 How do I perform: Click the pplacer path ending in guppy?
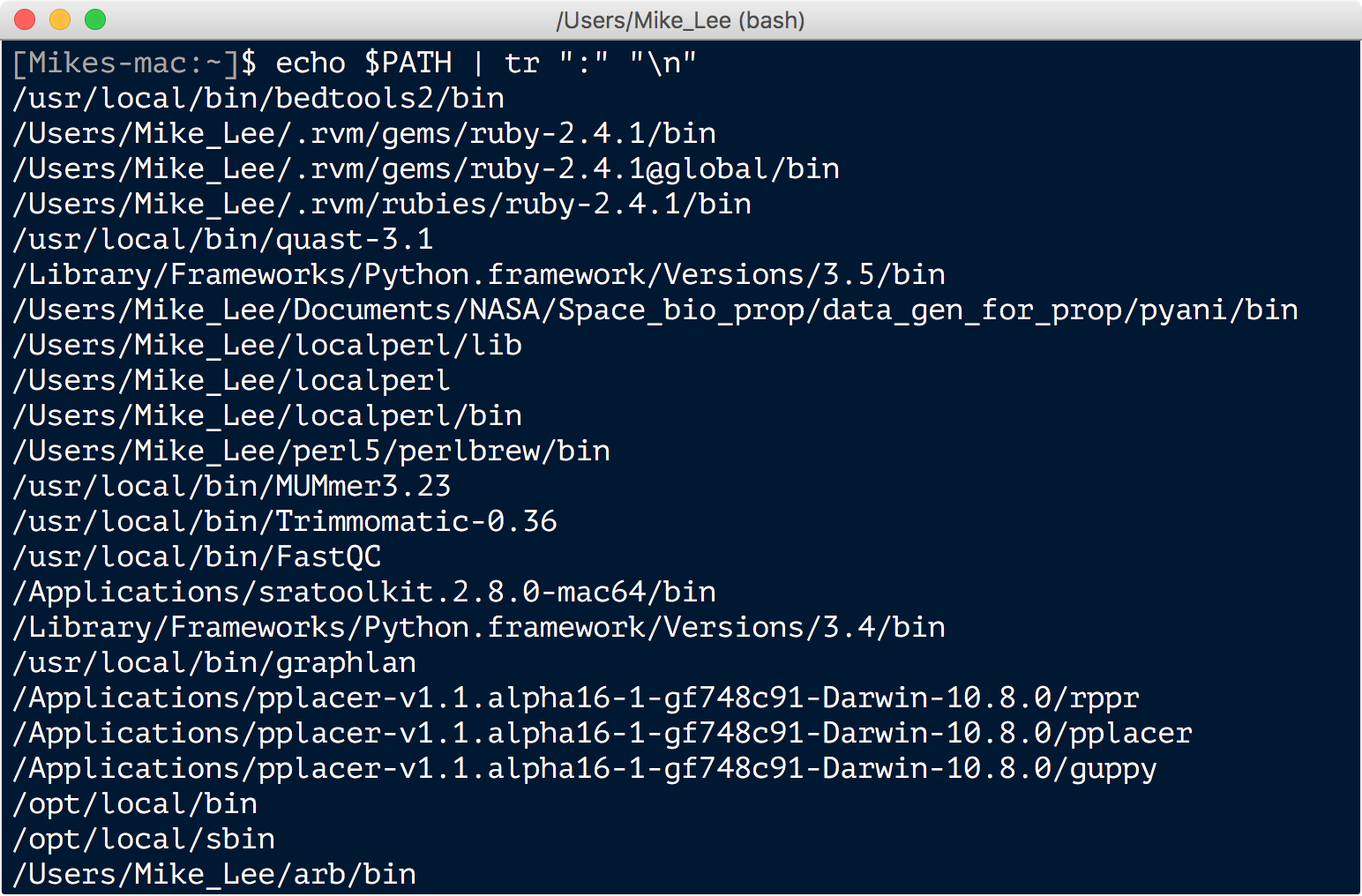585,769
